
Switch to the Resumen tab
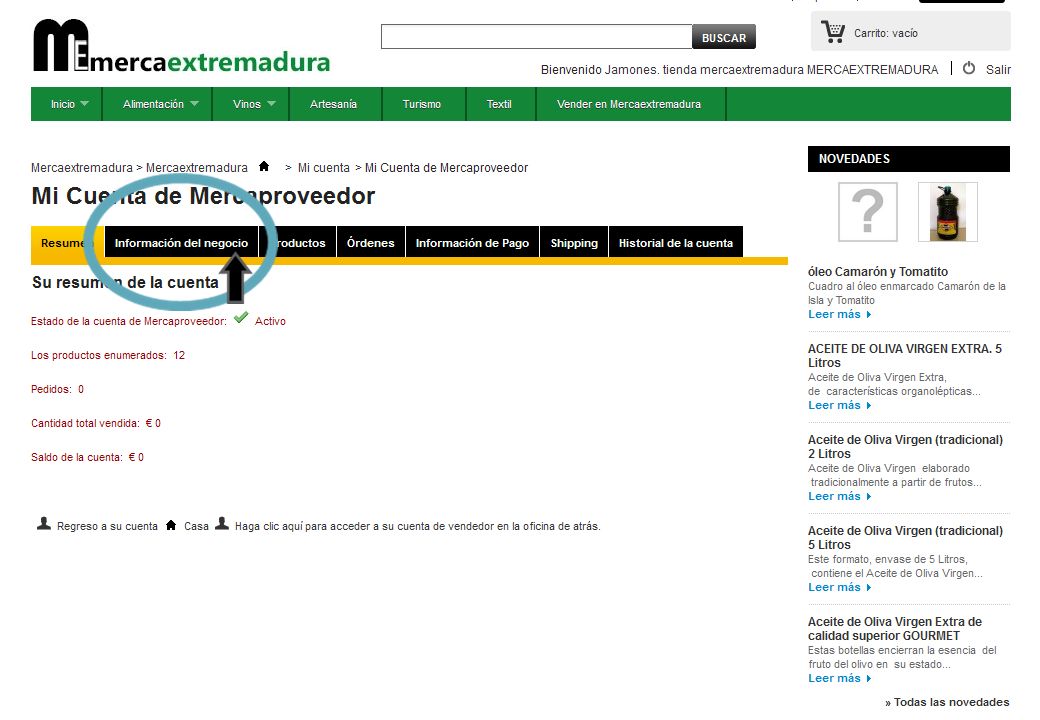click(x=66, y=243)
